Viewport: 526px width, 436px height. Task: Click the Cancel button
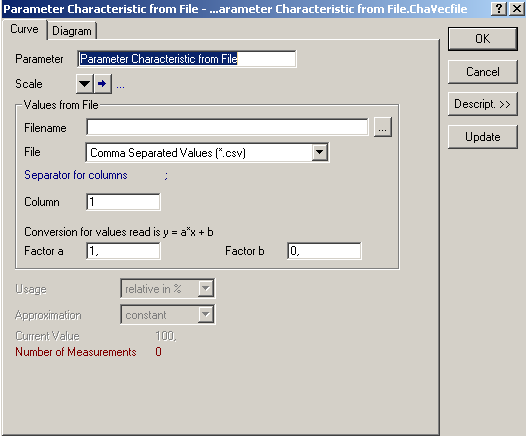pyautogui.click(x=482, y=72)
